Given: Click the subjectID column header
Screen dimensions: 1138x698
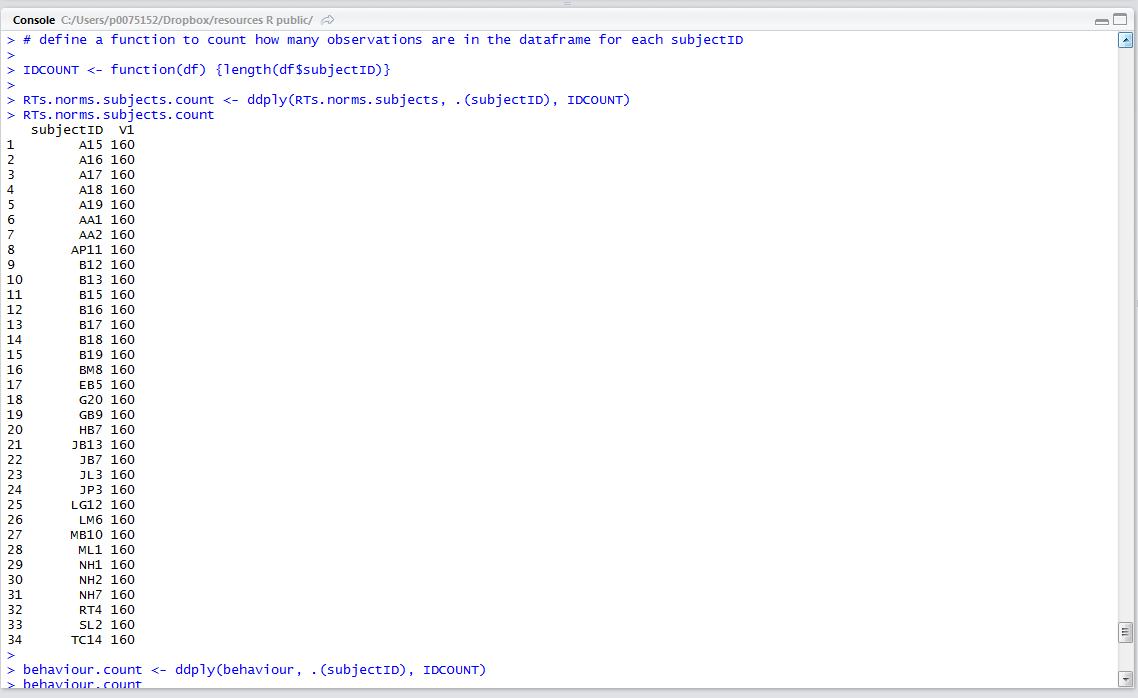Looking at the screenshot, I should click(67, 130).
